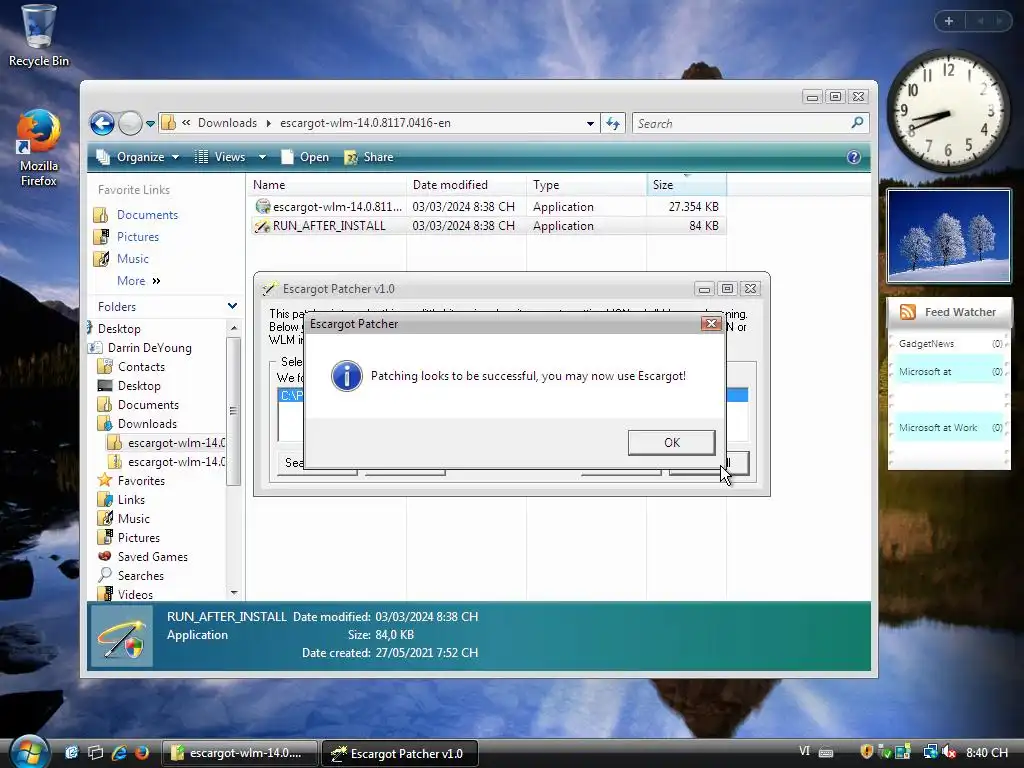Viewport: 1024px width, 768px height.
Task: Switch to Escargot Patcher v1.0 taskbar button
Action: tap(400, 753)
